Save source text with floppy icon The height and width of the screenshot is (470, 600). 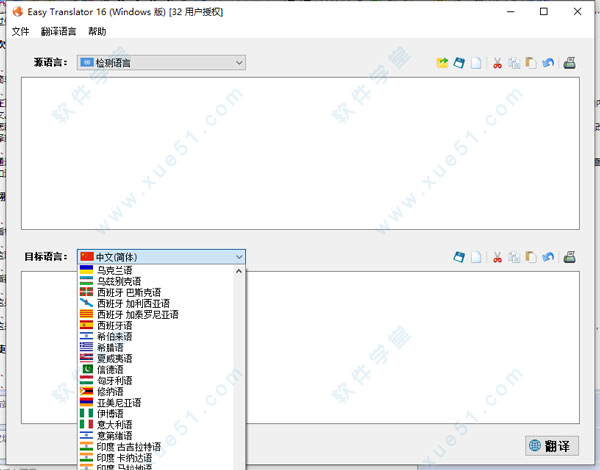pos(459,63)
